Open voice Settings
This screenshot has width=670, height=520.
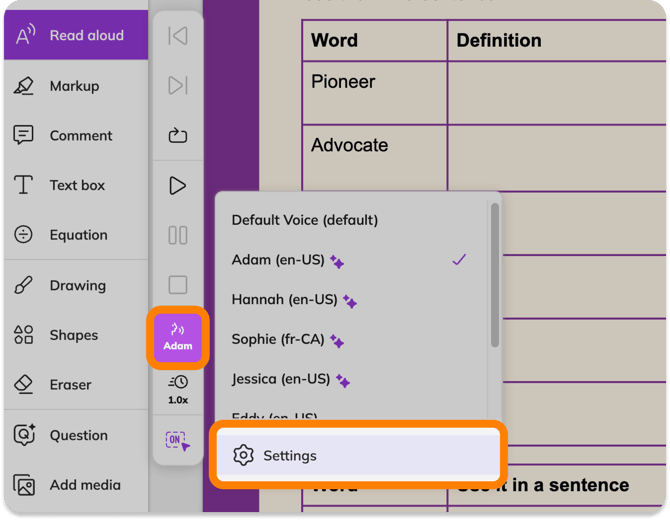[358, 455]
